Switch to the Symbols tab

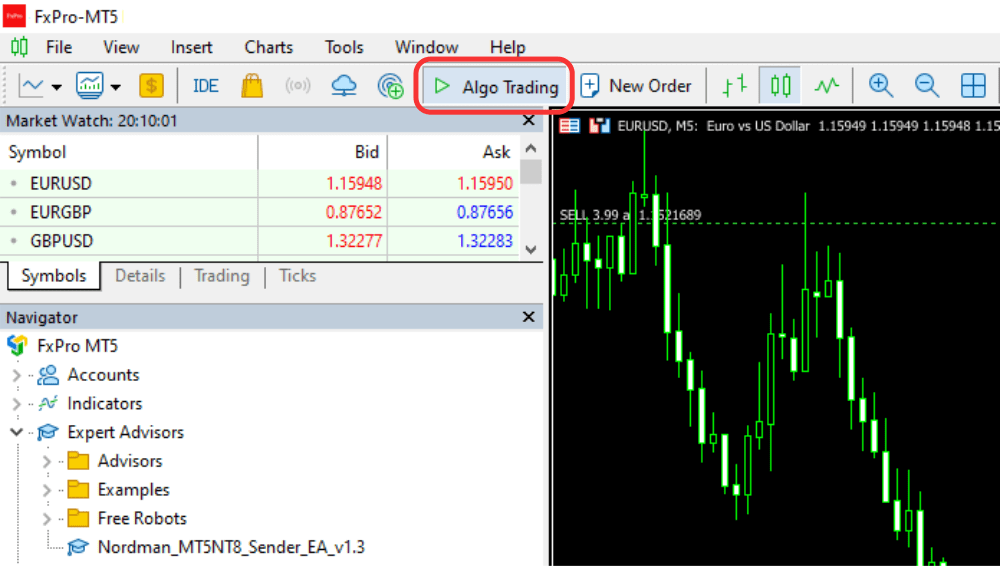[x=54, y=276]
